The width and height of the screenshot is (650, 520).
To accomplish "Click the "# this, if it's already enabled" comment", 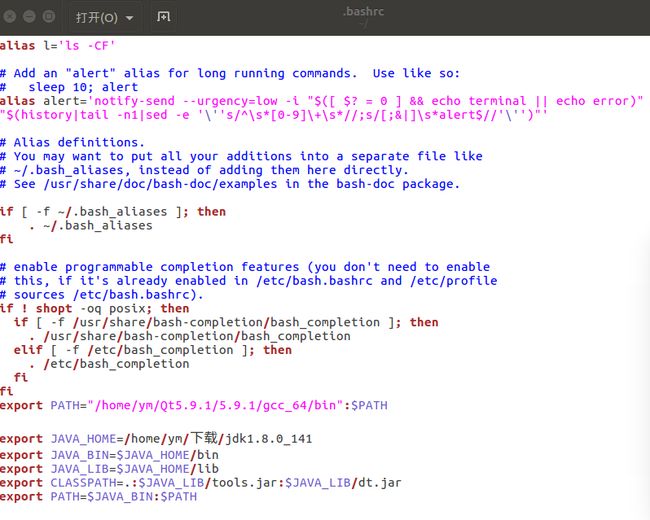I will pyautogui.click(x=248, y=281).
